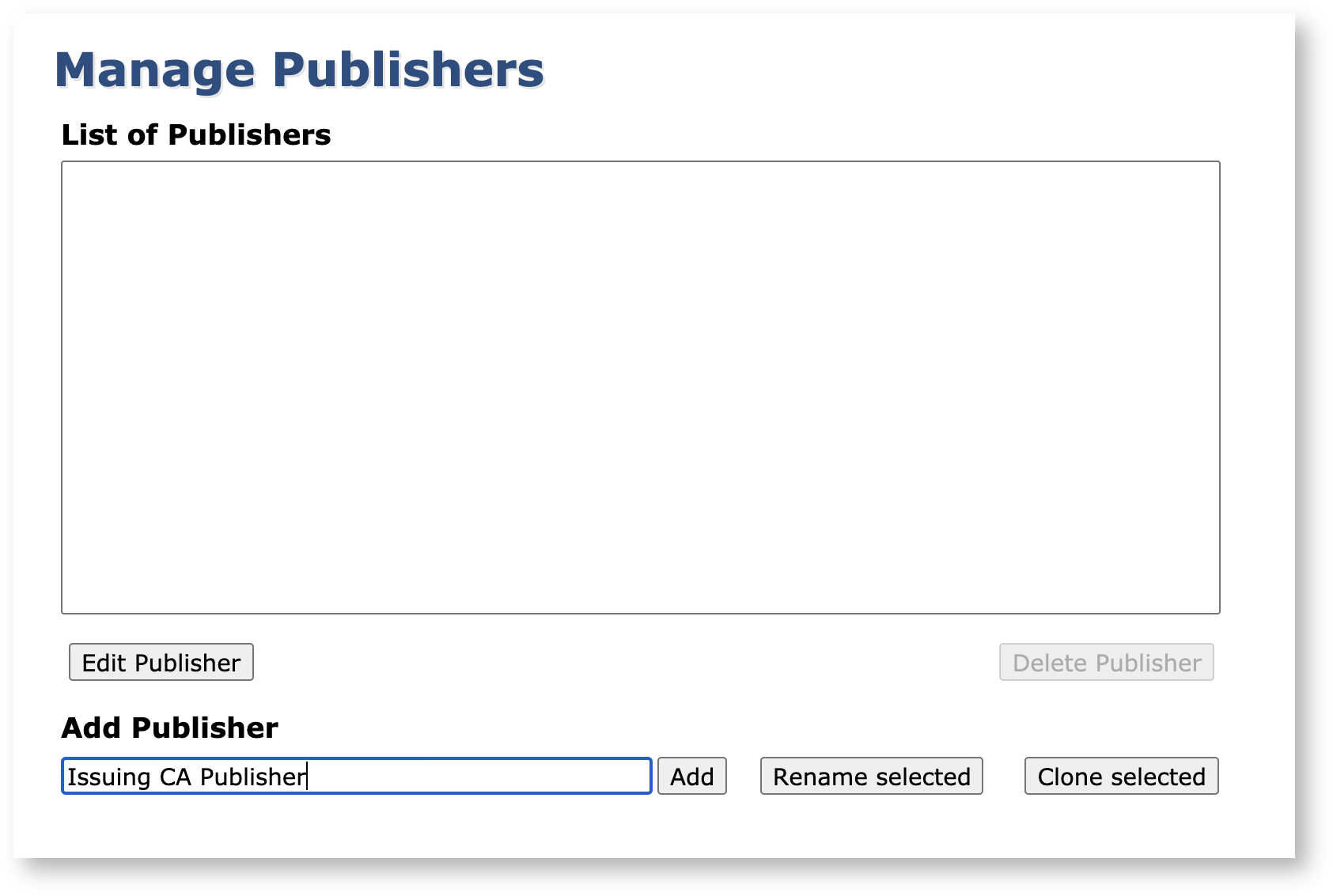Add the 'Issuing CA Publisher' entry
This screenshot has width=1333, height=896.
pyautogui.click(x=691, y=776)
